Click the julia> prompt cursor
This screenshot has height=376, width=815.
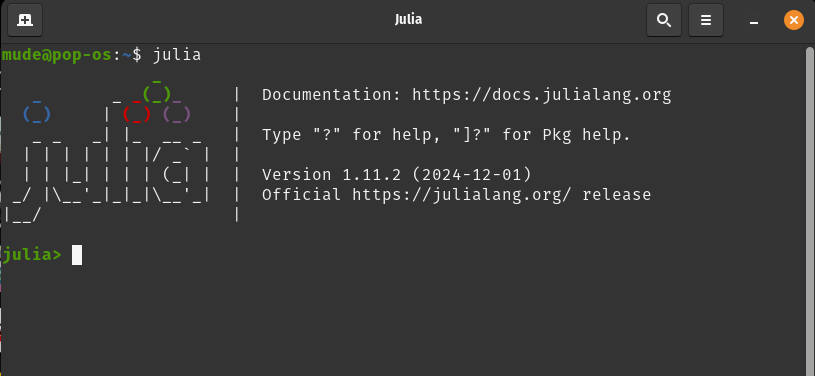coord(76,255)
